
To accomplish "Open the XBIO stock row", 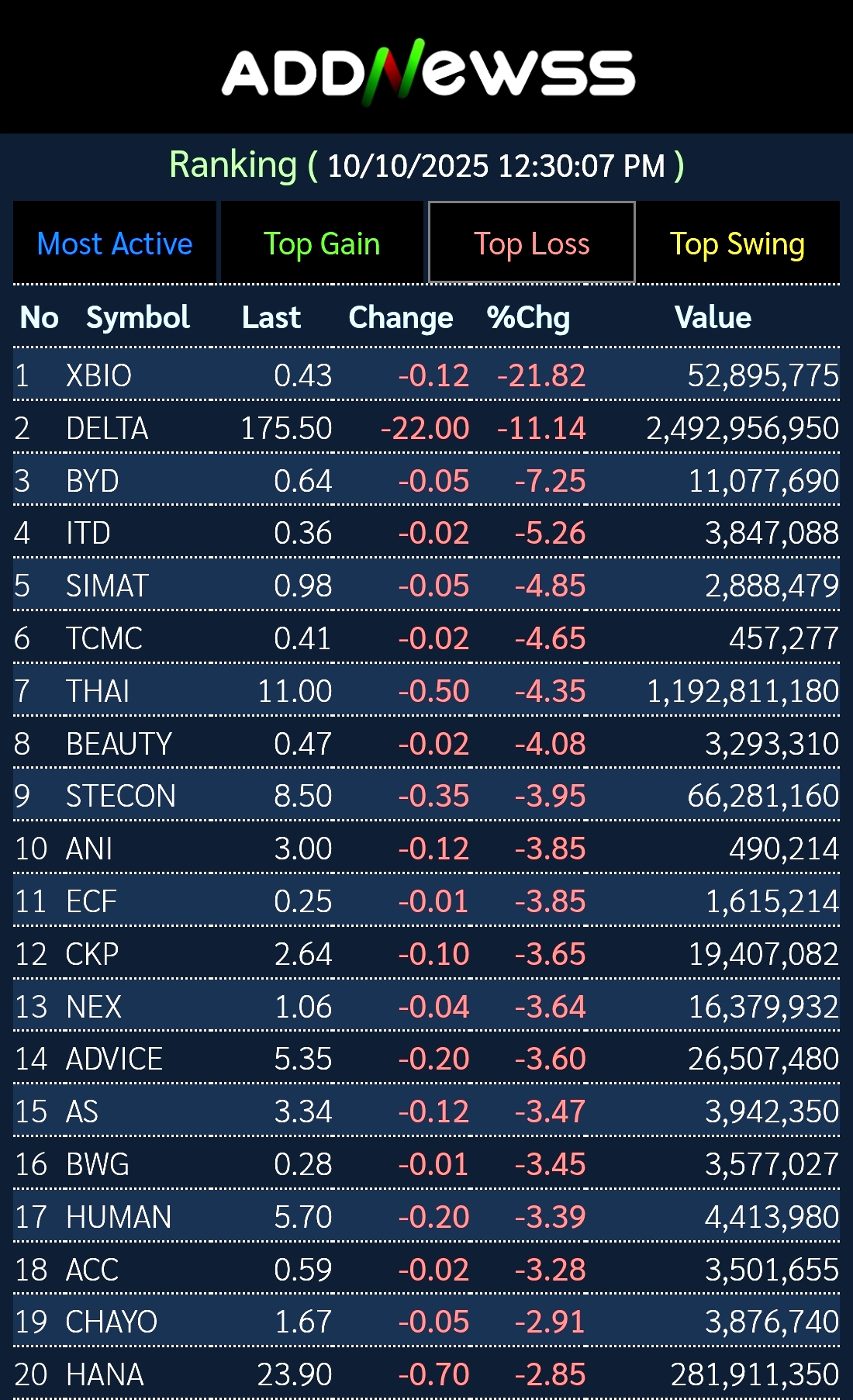I will tap(98, 375).
